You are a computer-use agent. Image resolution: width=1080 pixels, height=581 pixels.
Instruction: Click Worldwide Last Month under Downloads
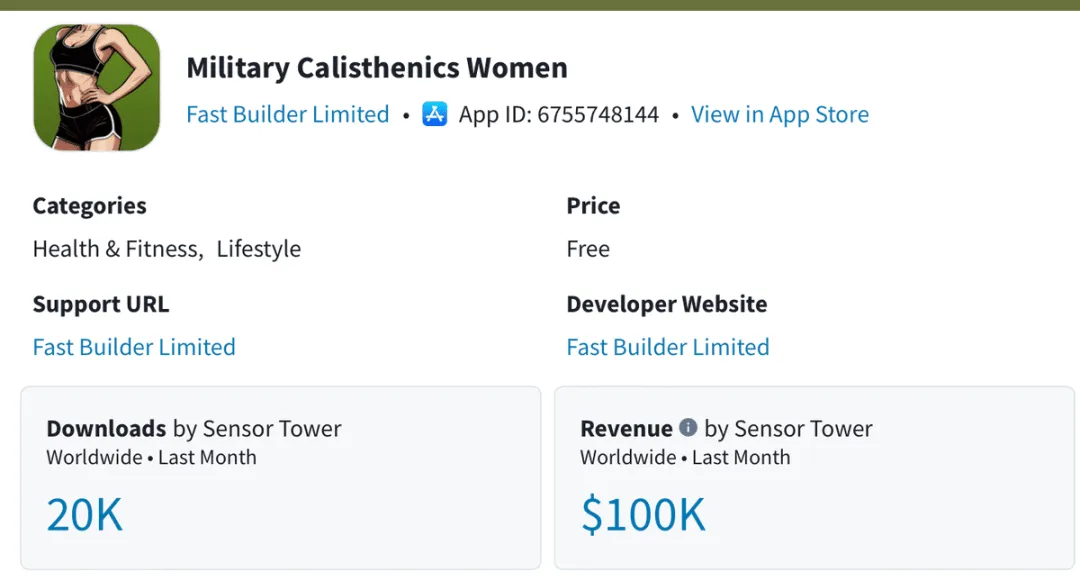click(152, 457)
